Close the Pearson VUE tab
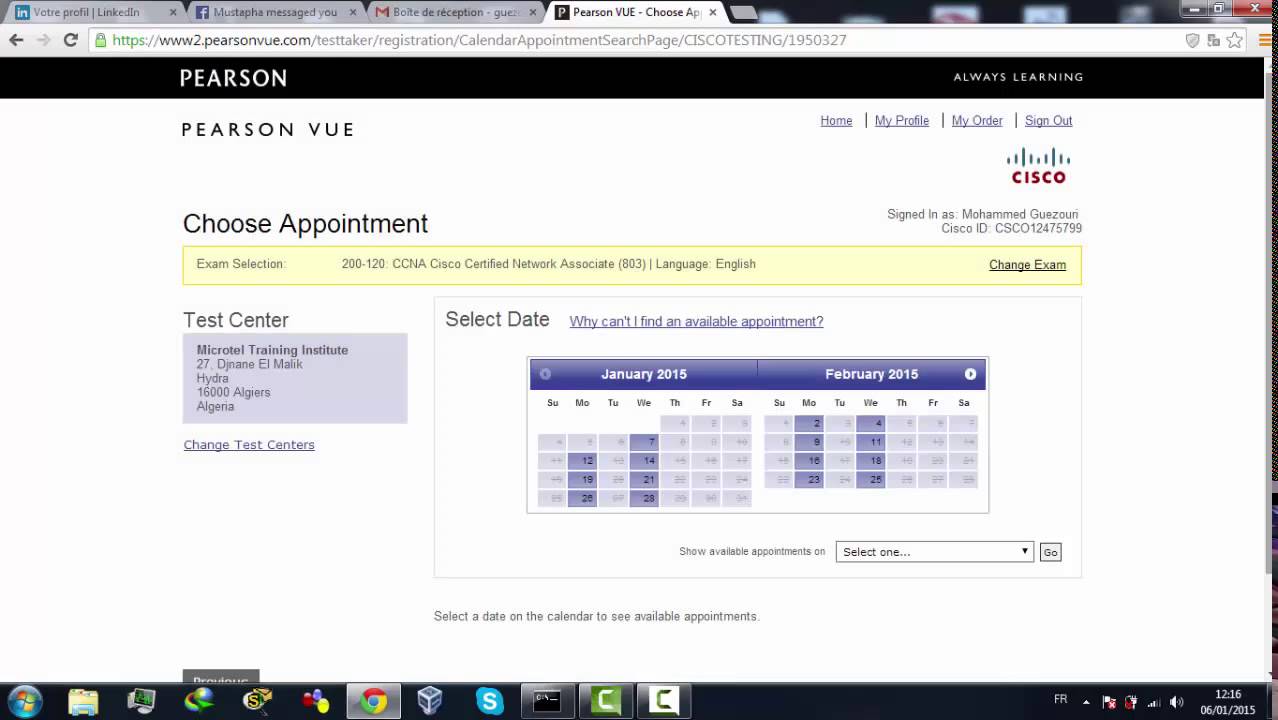 (713, 13)
